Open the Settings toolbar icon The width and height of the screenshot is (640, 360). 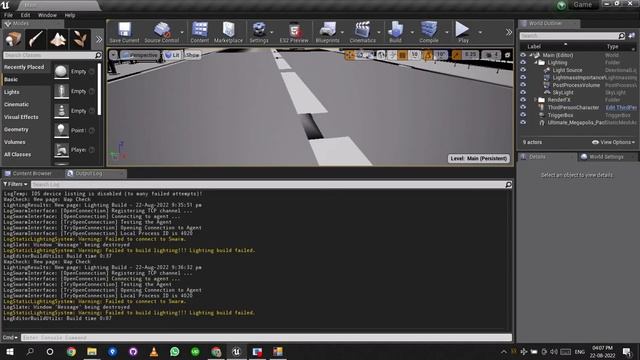pyautogui.click(x=259, y=32)
